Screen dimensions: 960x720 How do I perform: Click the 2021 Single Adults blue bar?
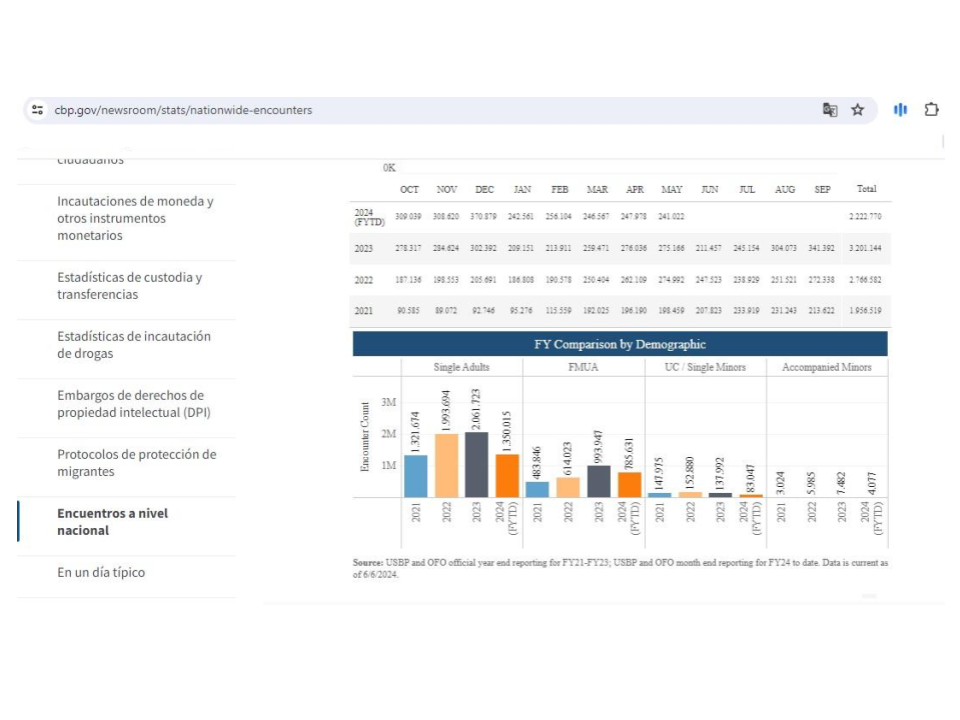click(416, 476)
